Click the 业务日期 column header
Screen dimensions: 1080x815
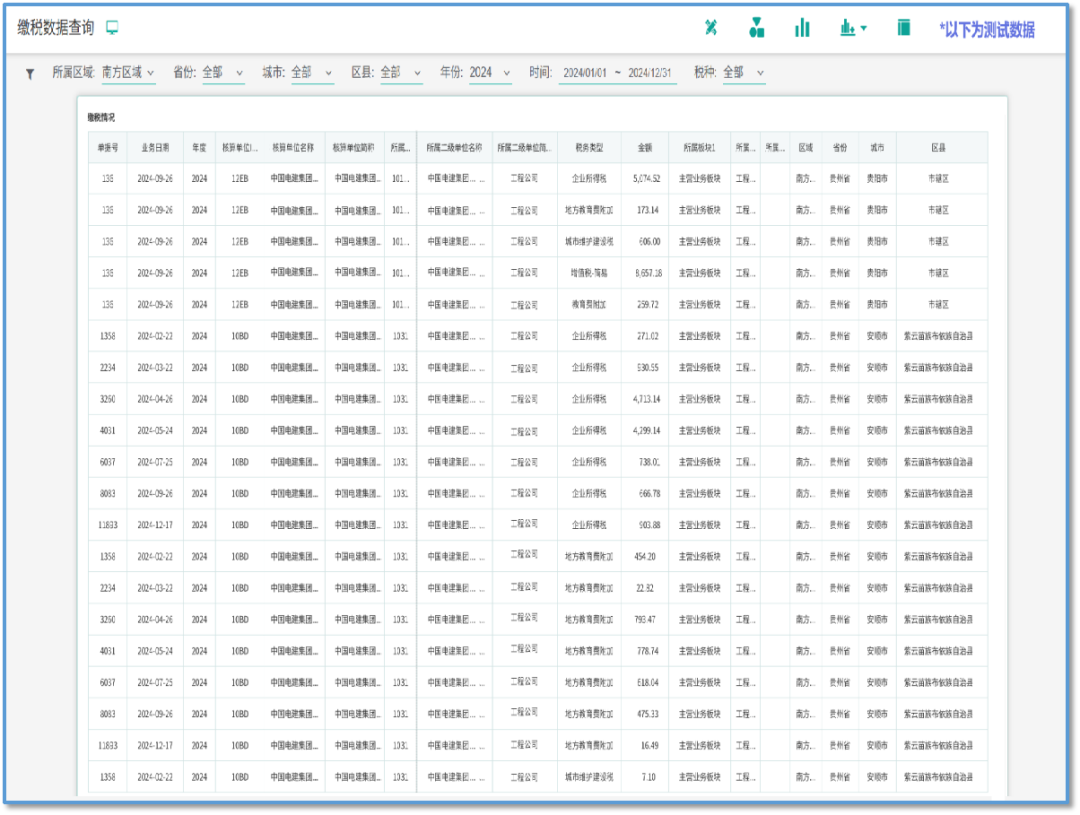pos(155,147)
